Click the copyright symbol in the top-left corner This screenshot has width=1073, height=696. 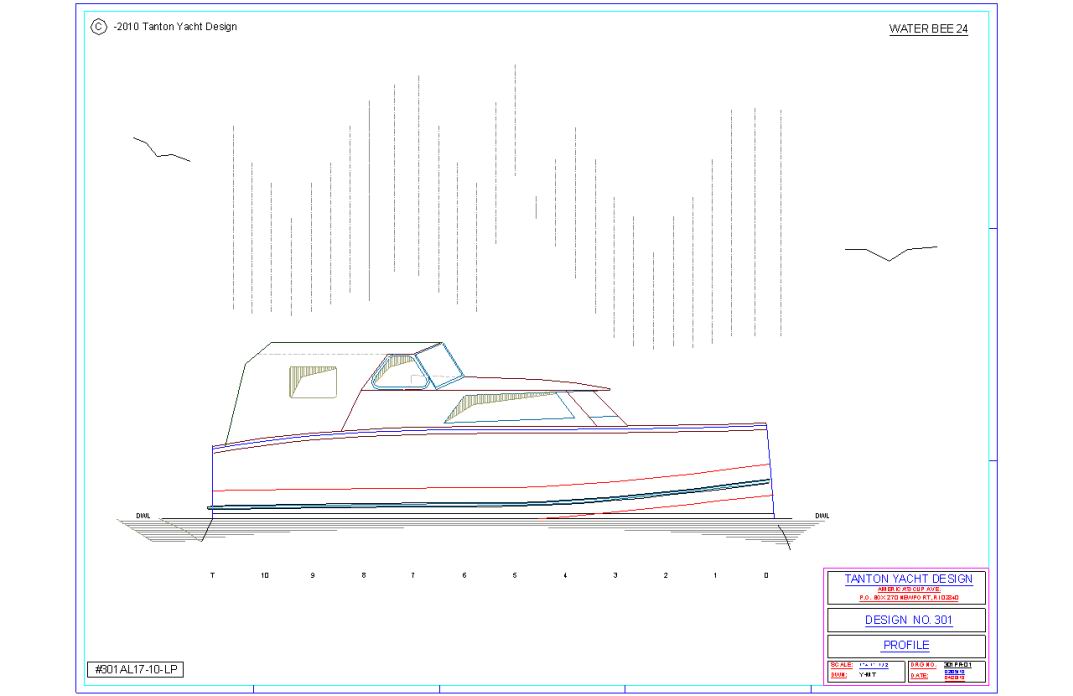coord(98,27)
